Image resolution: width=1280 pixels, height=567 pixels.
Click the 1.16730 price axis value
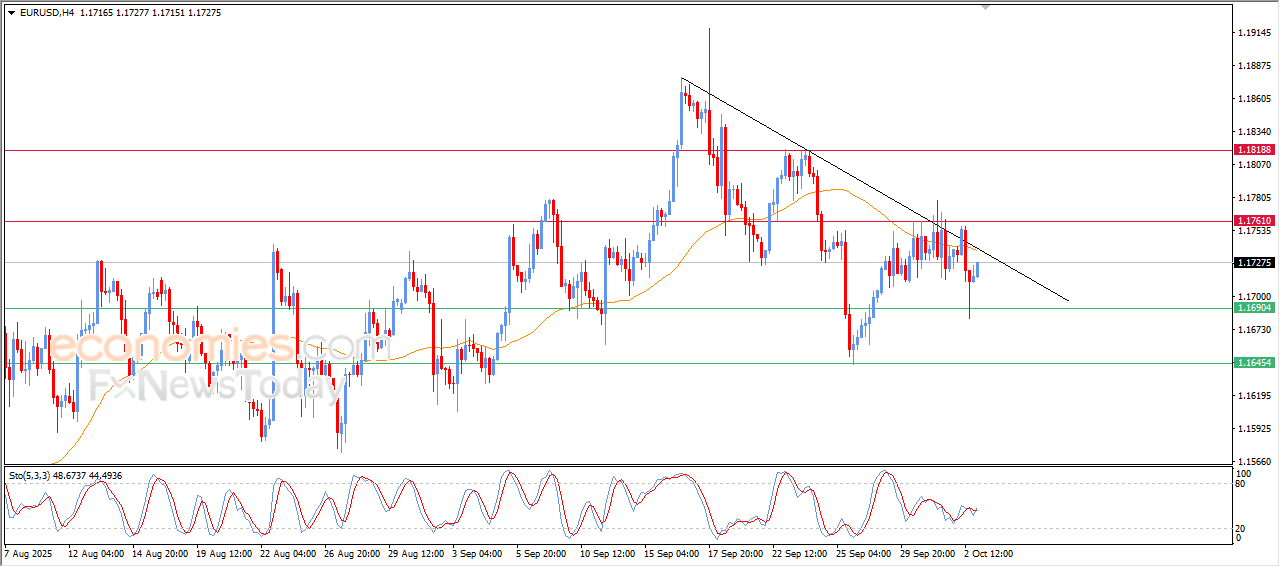click(1254, 330)
